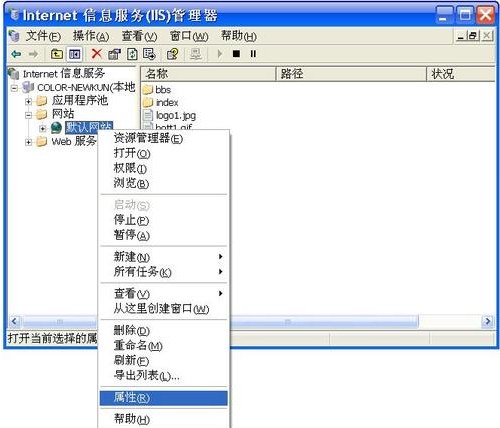Open the 窗口(W) menu
Viewport: 500px width, 428px height.
tap(189, 36)
